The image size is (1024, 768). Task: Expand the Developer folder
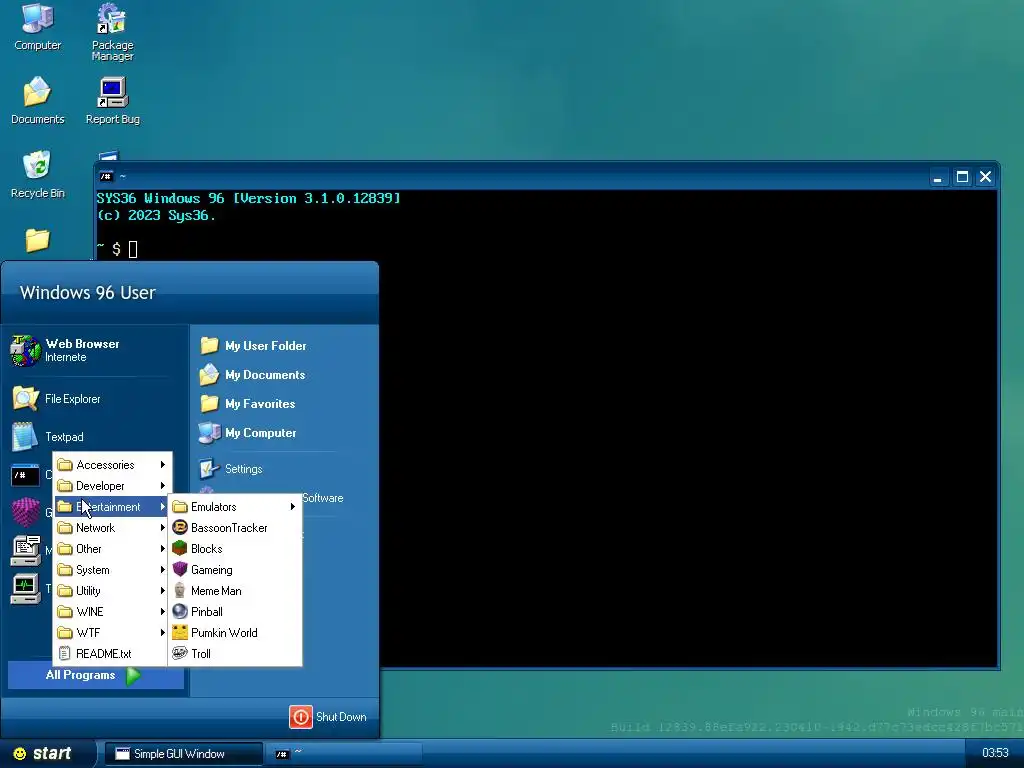pos(112,486)
